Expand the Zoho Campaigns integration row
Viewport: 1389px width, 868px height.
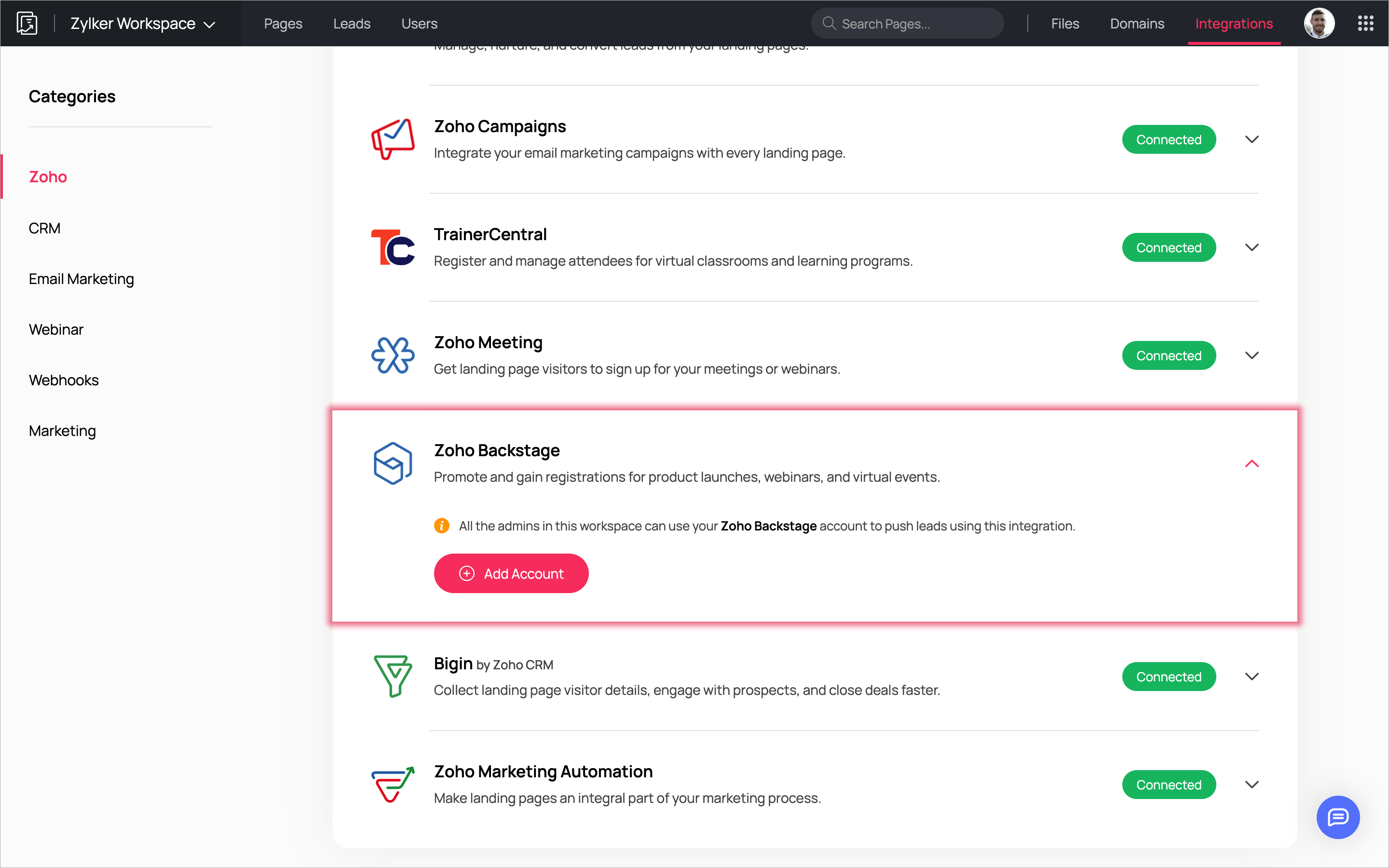pos(1252,139)
